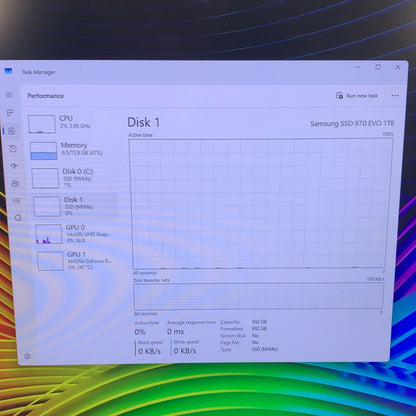Open the Details list sidebar icon
The image size is (416, 416).
pyautogui.click(x=17, y=200)
